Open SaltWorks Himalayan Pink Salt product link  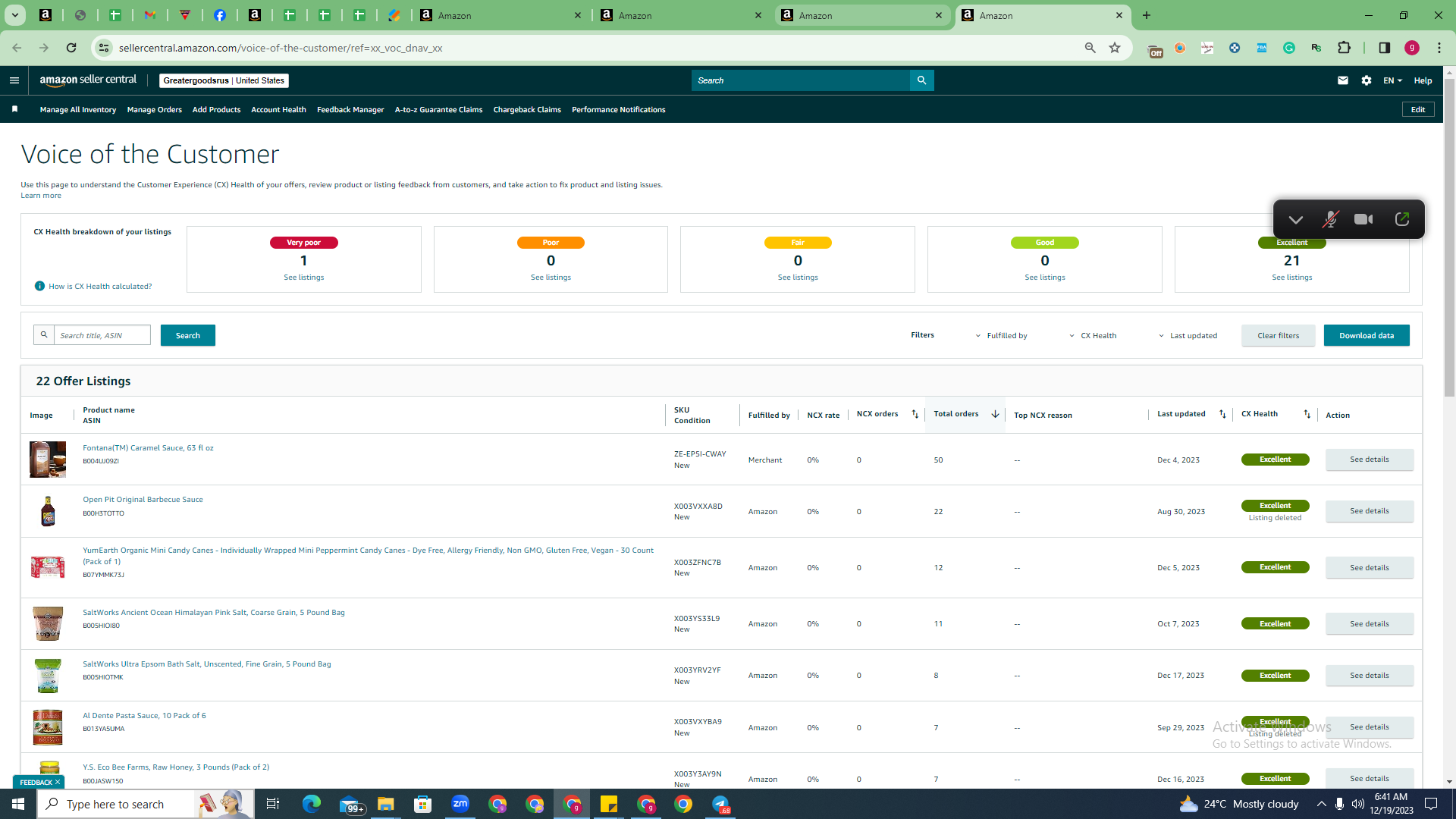(x=214, y=613)
